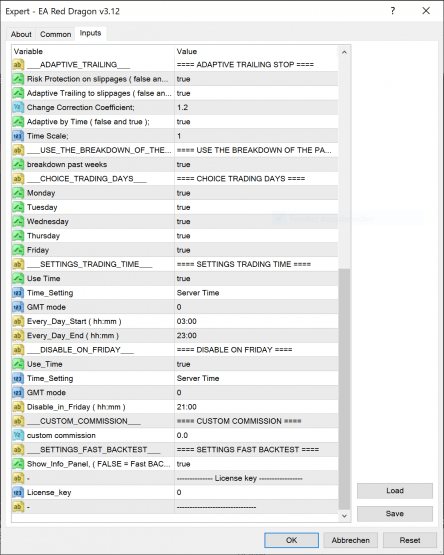Edit the License_key value 0
Viewport: 444px width, 555px height.
point(256,492)
